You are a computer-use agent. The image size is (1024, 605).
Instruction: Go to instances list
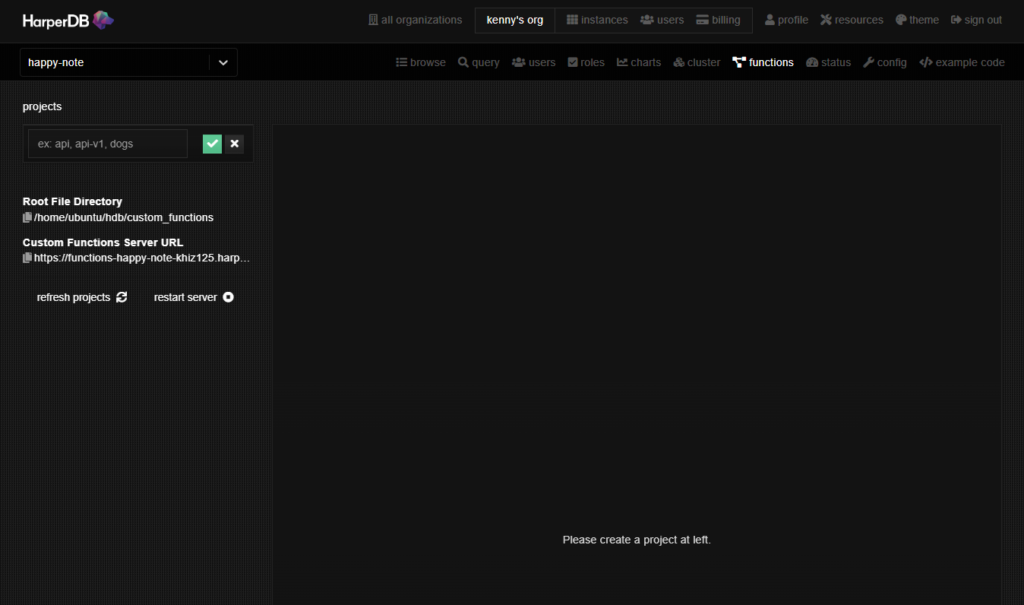pos(597,20)
